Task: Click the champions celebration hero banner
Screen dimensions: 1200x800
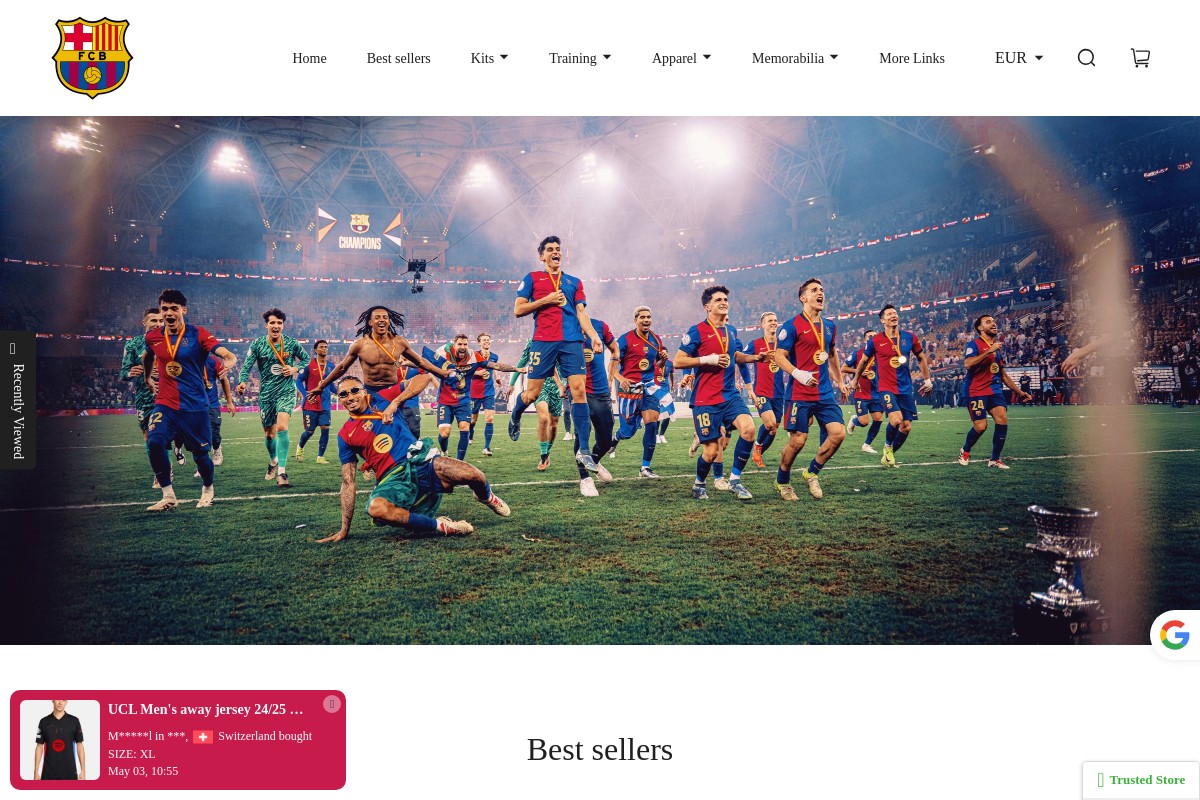Action: pos(600,380)
